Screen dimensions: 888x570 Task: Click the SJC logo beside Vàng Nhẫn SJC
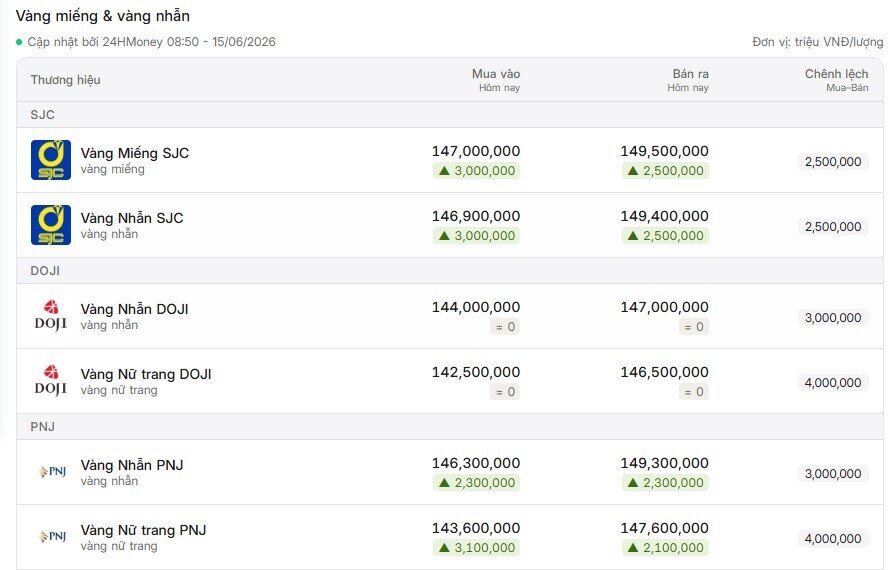(x=51, y=225)
